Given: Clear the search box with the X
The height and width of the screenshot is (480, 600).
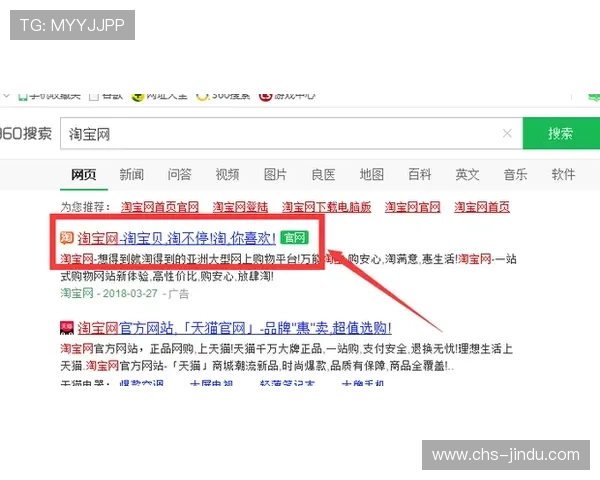Looking at the screenshot, I should pos(507,133).
